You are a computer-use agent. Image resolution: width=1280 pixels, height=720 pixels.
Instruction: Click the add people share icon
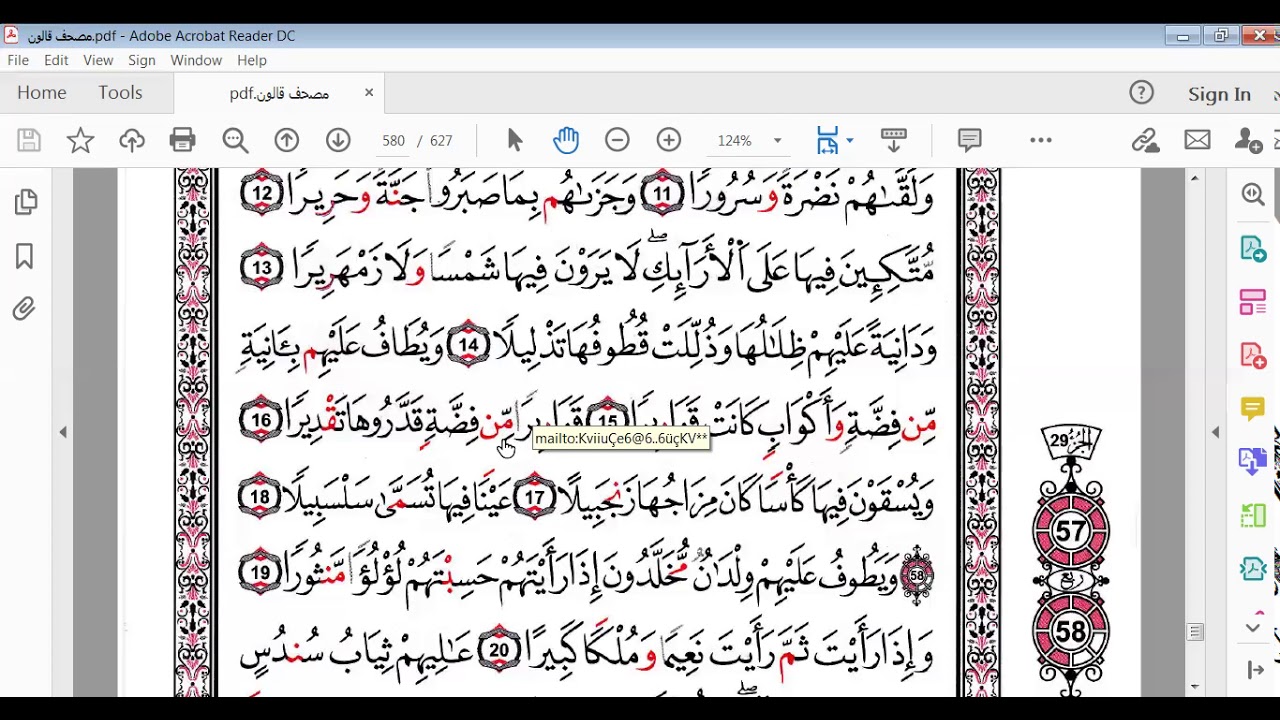[1248, 141]
